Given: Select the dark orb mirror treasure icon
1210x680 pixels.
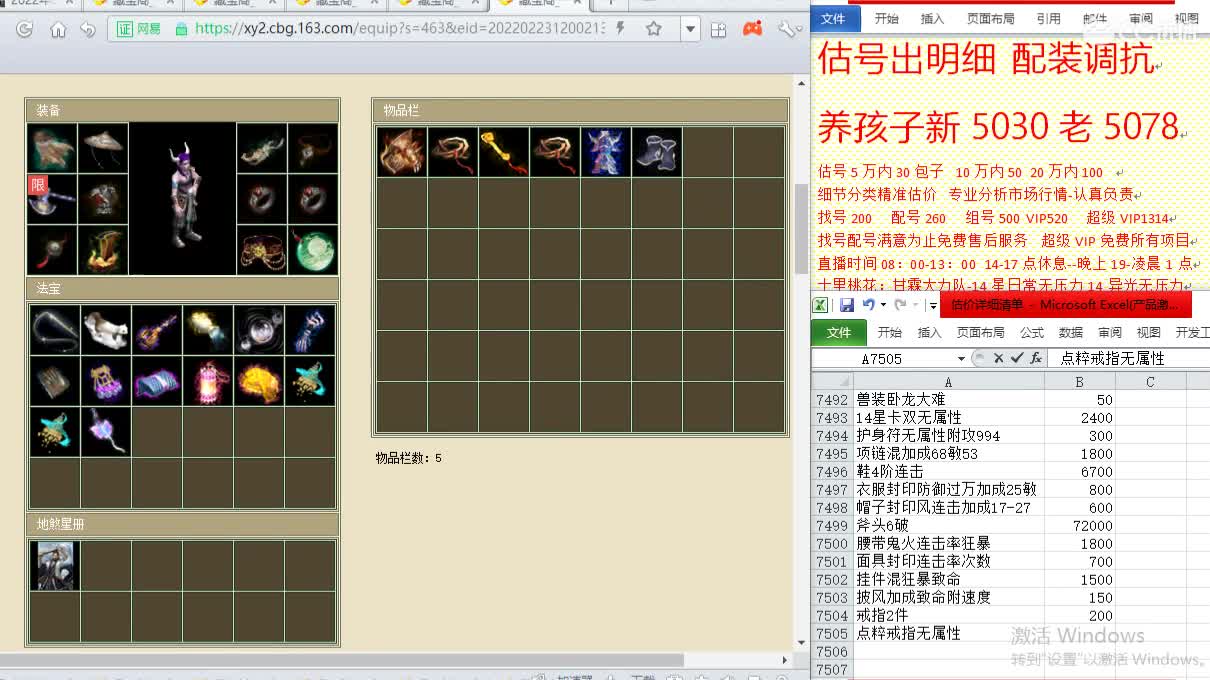Looking at the screenshot, I should tap(259, 330).
